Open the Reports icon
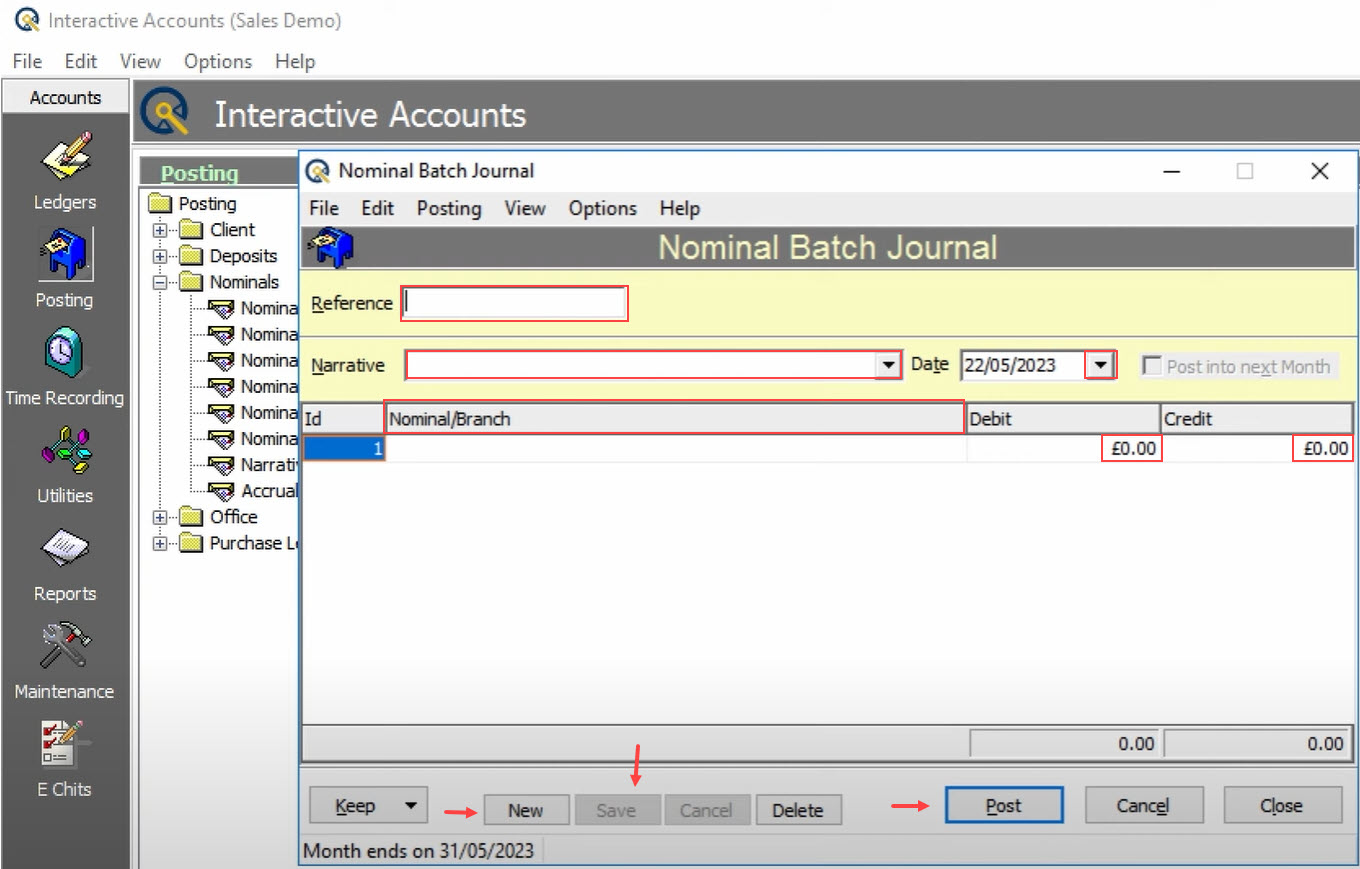Viewport: 1360px width, 869px height. click(65, 549)
